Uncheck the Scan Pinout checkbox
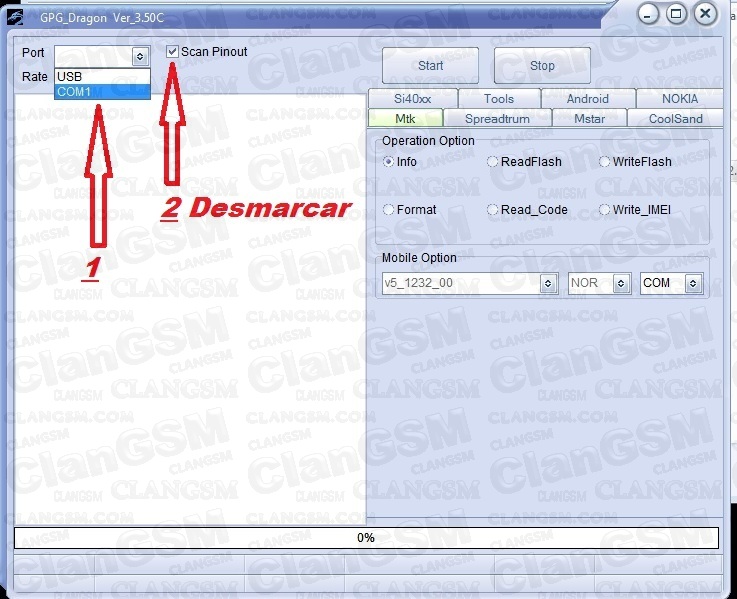Screen dimensions: 737x599 click(173, 52)
